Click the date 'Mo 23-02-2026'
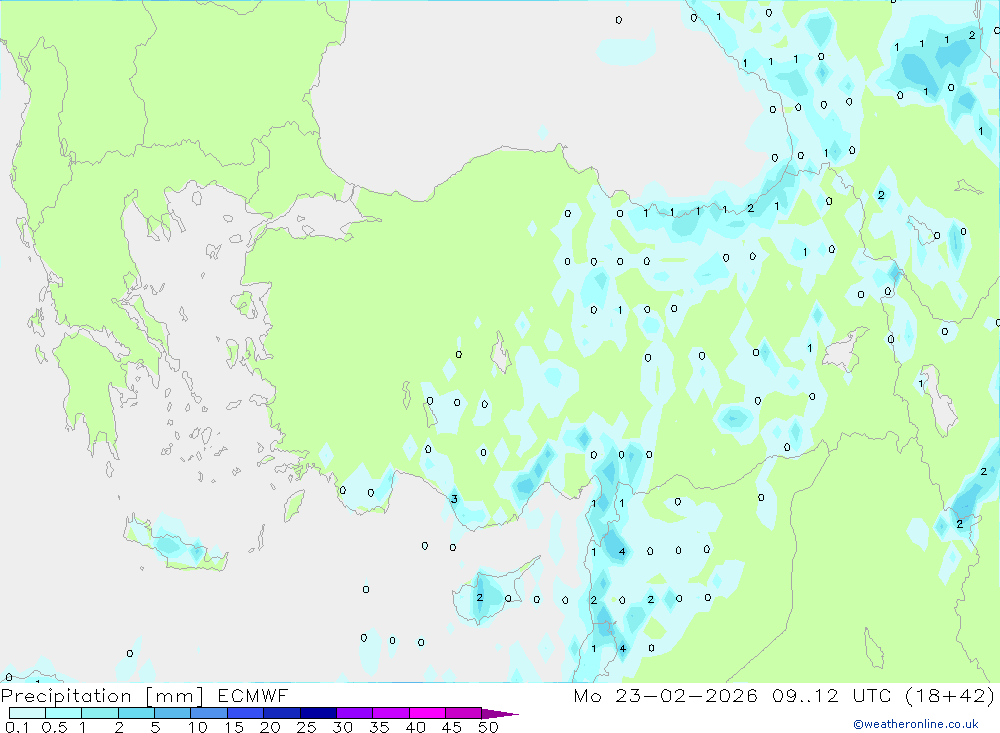The width and height of the screenshot is (1000, 733). pos(665,695)
